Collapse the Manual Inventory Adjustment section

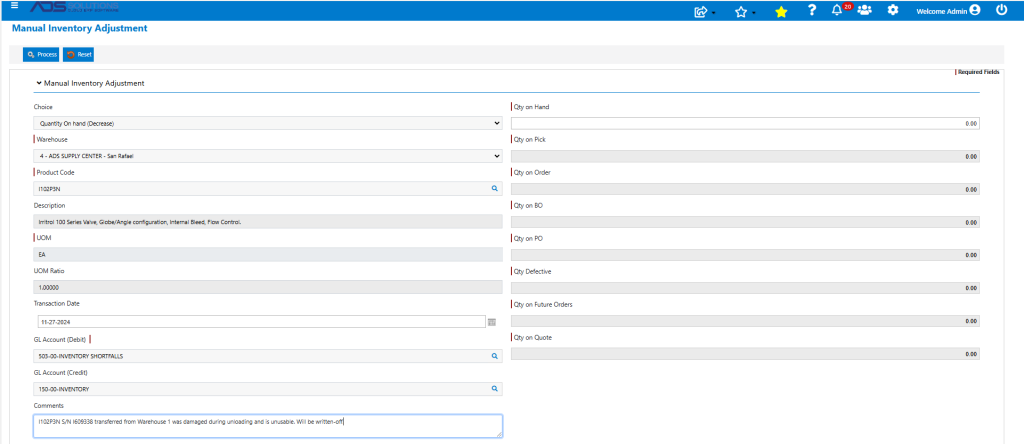(x=39, y=84)
